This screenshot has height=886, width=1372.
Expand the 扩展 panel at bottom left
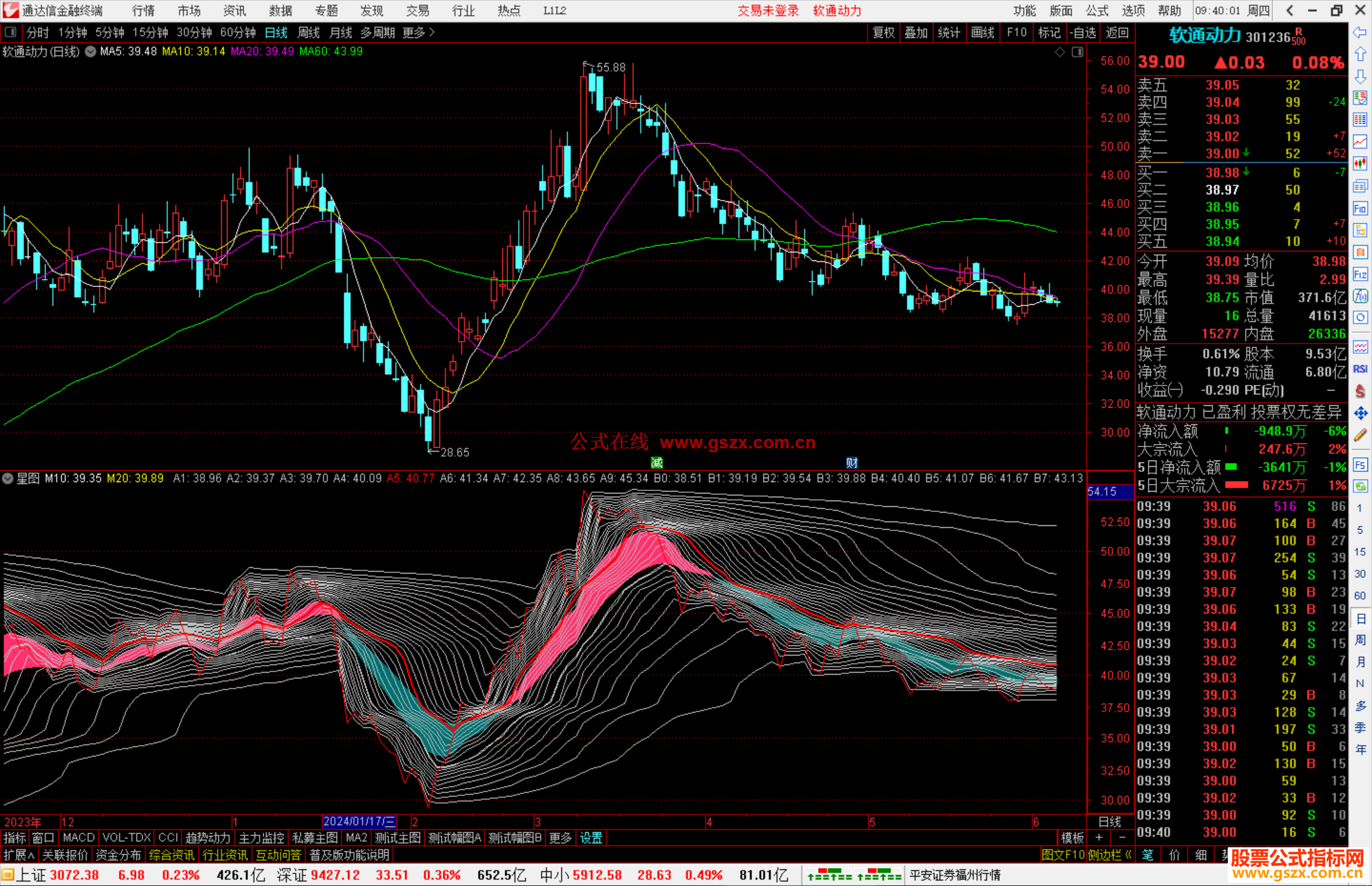click(x=19, y=855)
